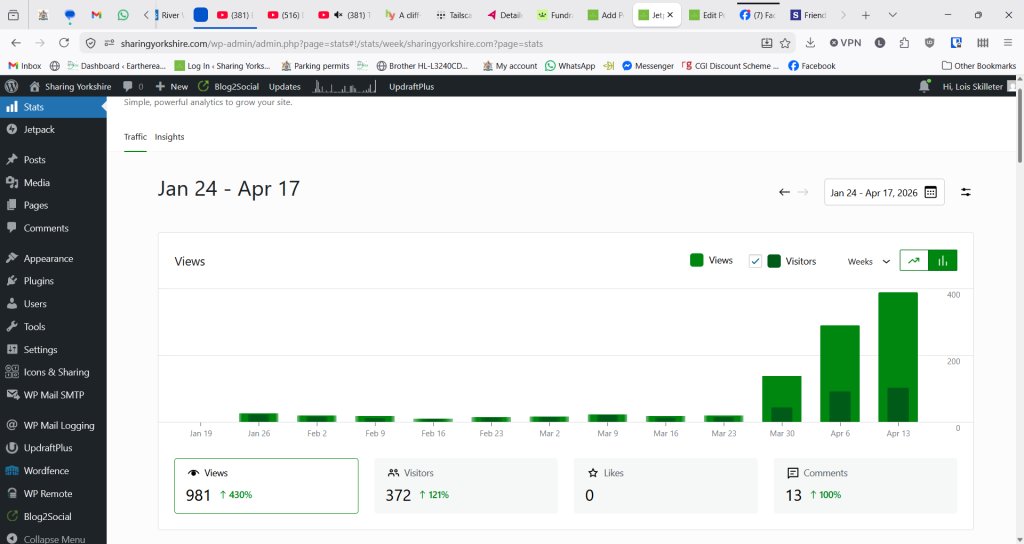Click the Apr 13 views bar

(x=898, y=355)
